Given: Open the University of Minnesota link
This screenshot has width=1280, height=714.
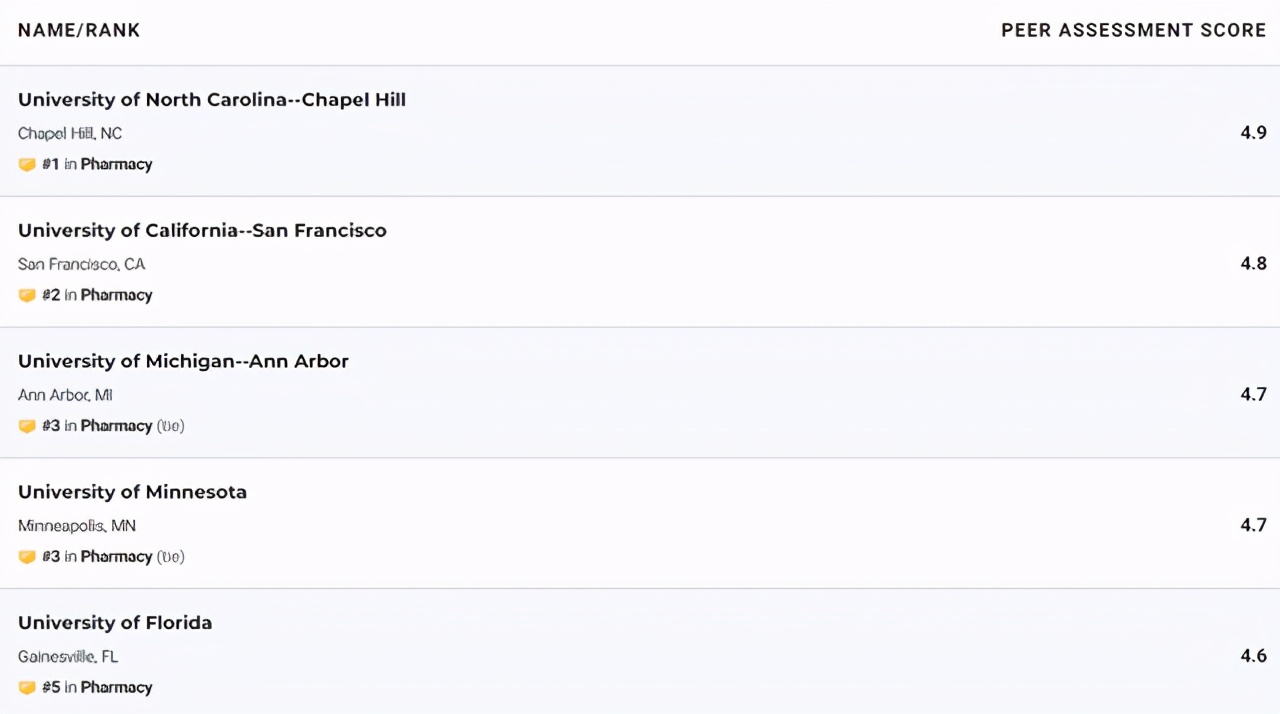Looking at the screenshot, I should pos(132,492).
